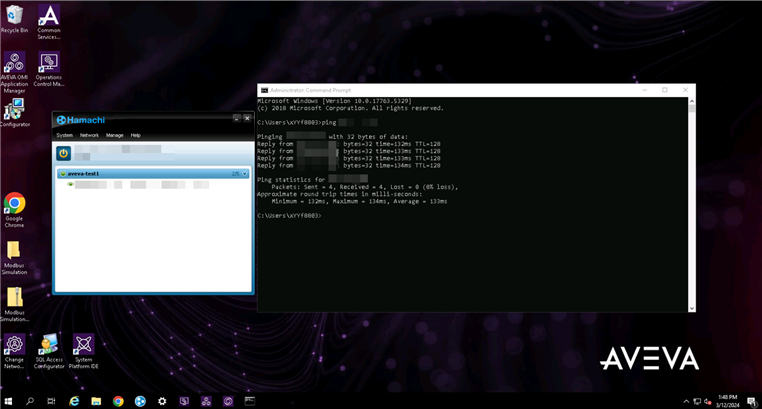762x409 pixels.
Task: Maximize the Command Prompt window
Action: point(665,90)
